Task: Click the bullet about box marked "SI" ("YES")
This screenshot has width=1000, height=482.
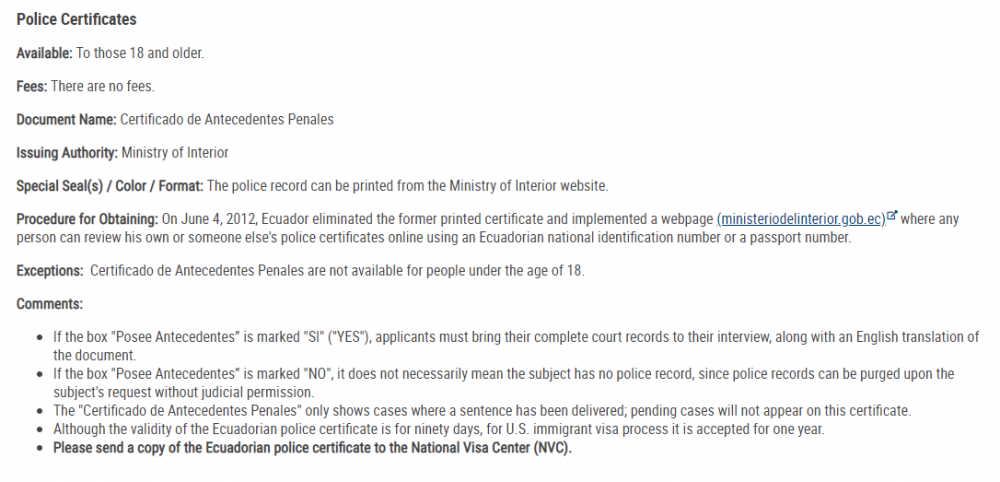Action: coord(516,346)
